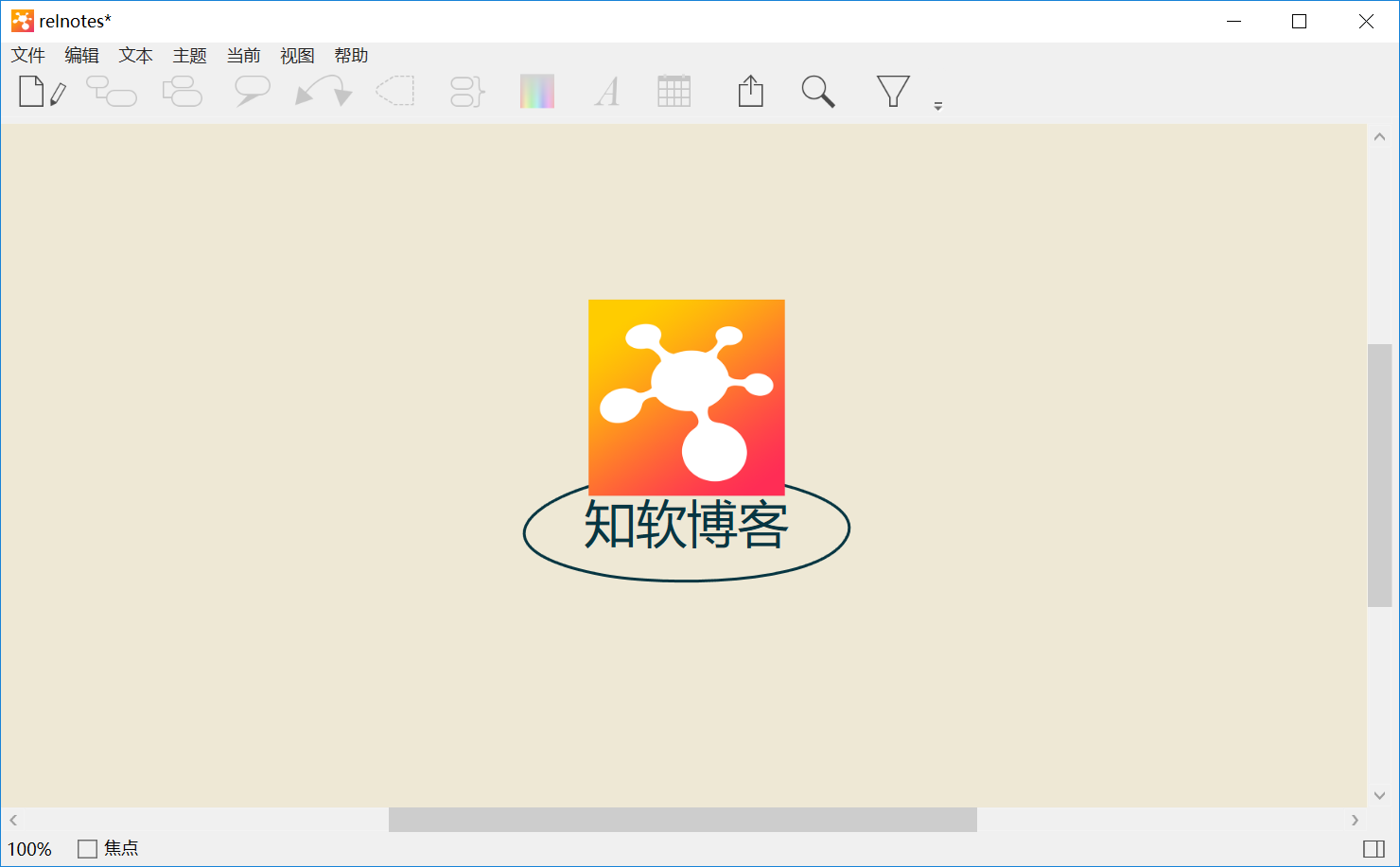Click the vertical scrollbar up arrow
Viewport: 1400px width, 867px height.
click(x=1380, y=137)
